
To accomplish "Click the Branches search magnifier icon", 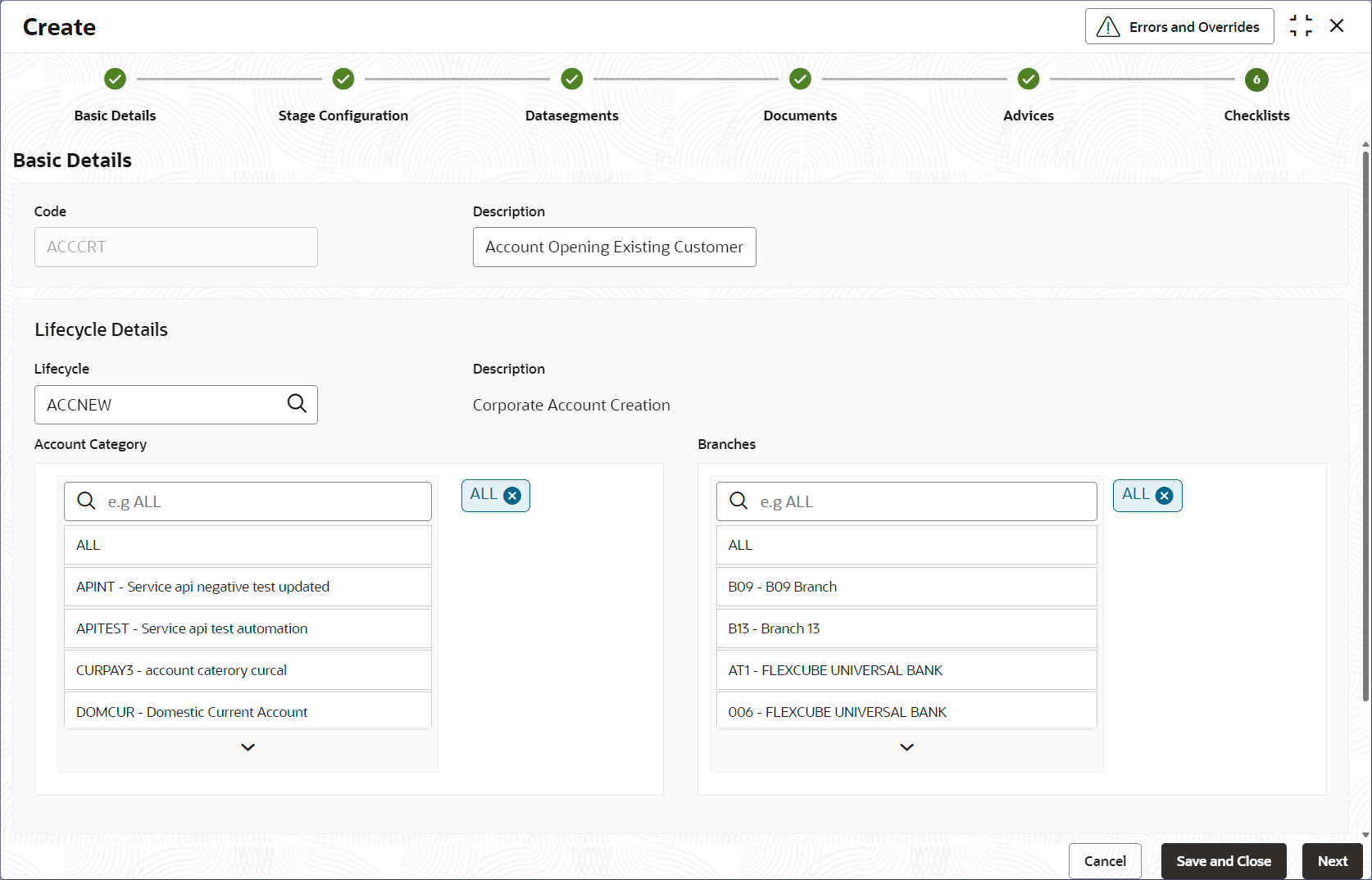I will coord(738,501).
